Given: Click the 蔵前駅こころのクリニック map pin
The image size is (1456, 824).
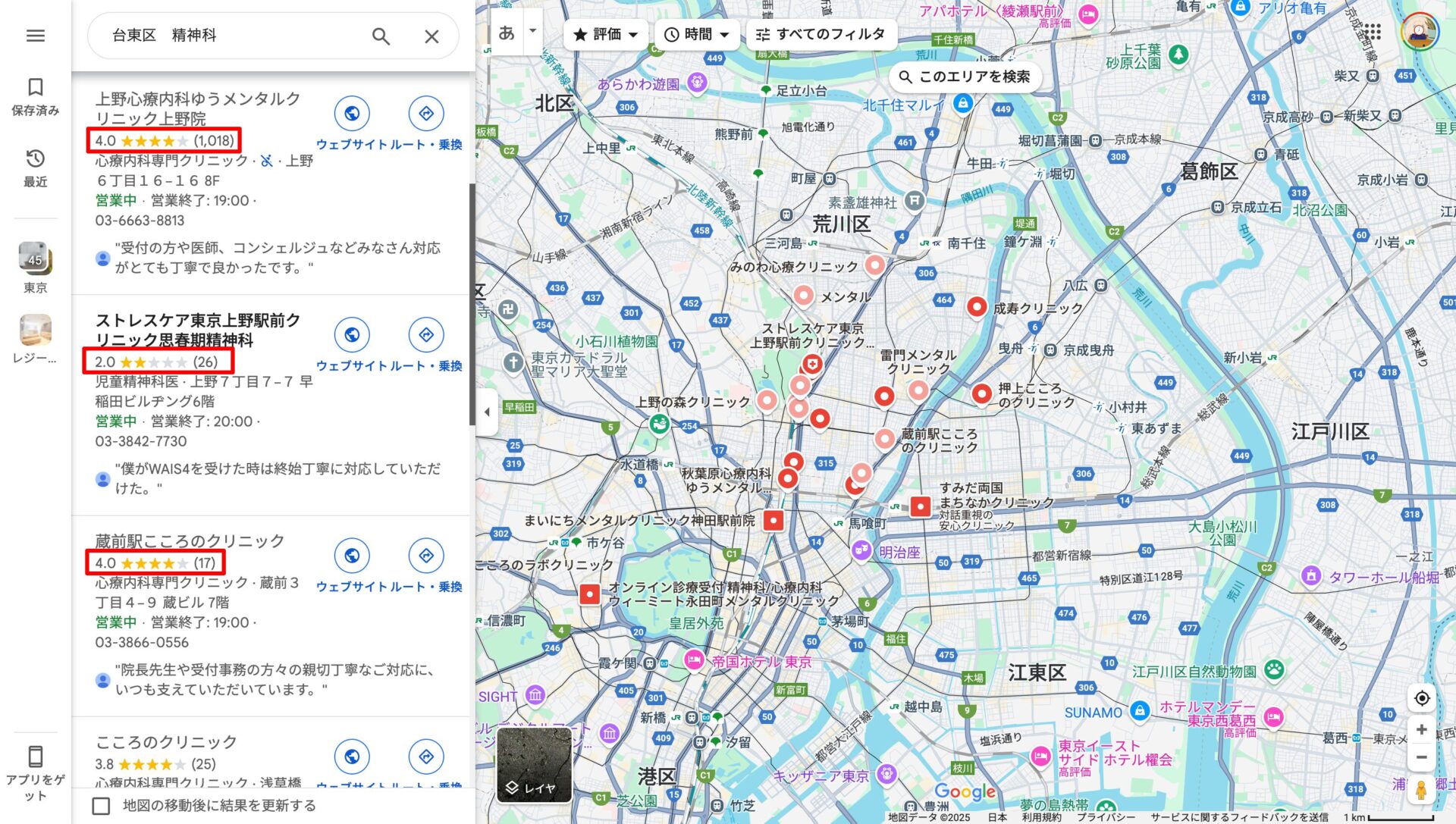Looking at the screenshot, I should point(884,438).
